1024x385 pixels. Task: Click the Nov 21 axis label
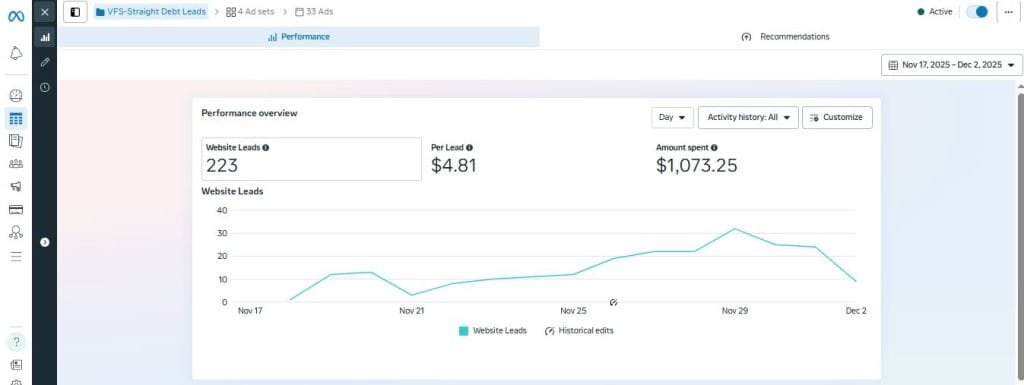pyautogui.click(x=411, y=311)
